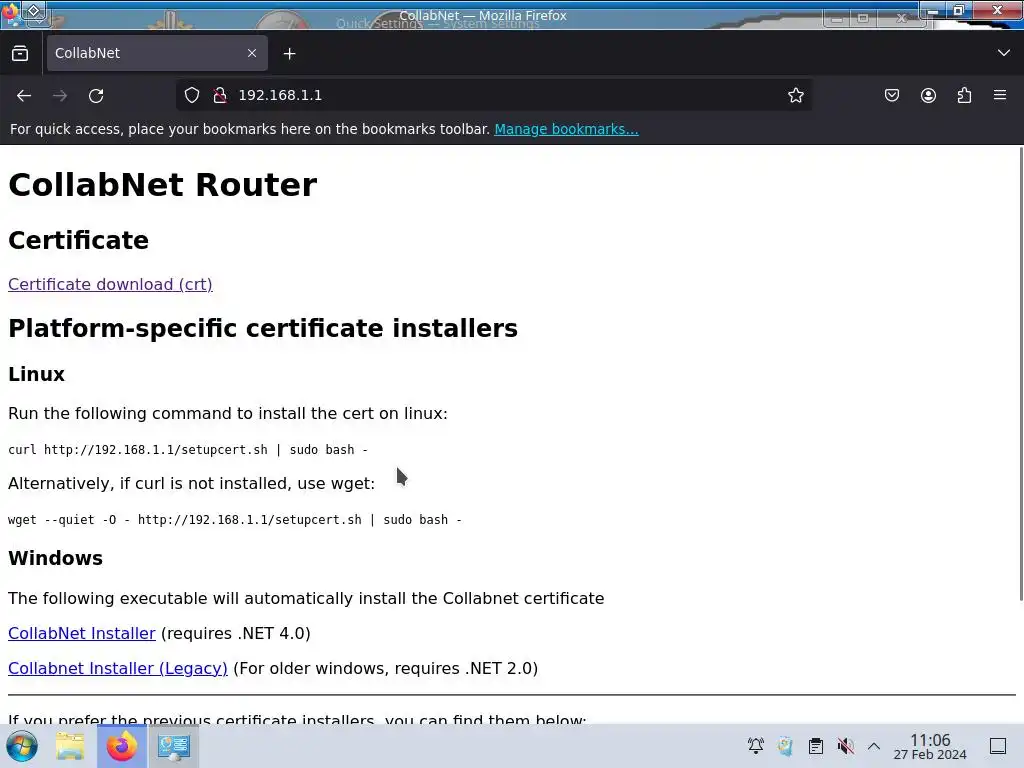1024x768 pixels.
Task: Open the clipboard tray icon
Action: tap(816, 746)
